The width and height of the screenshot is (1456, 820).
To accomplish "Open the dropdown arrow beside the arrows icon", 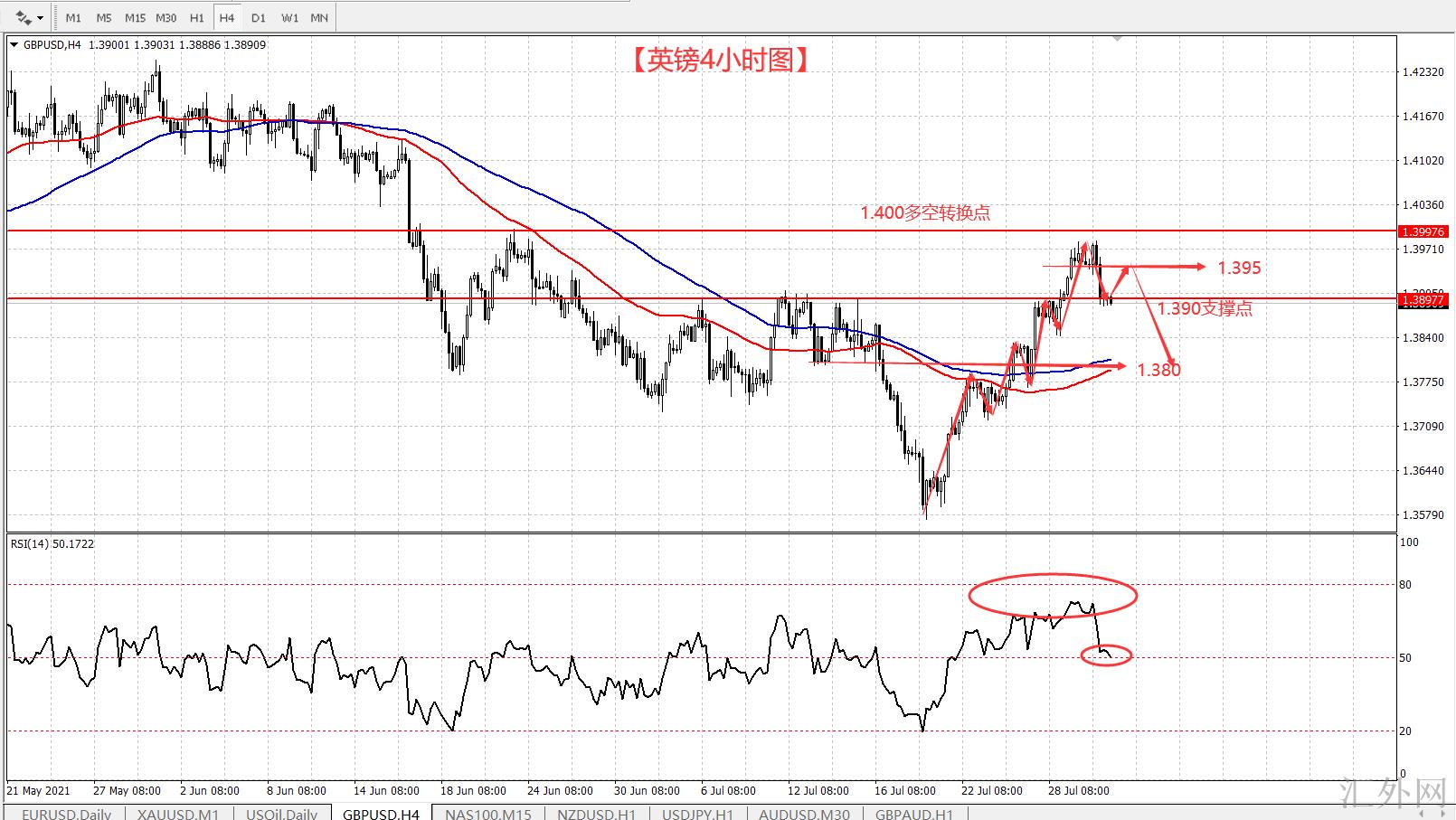I will pos(40,18).
